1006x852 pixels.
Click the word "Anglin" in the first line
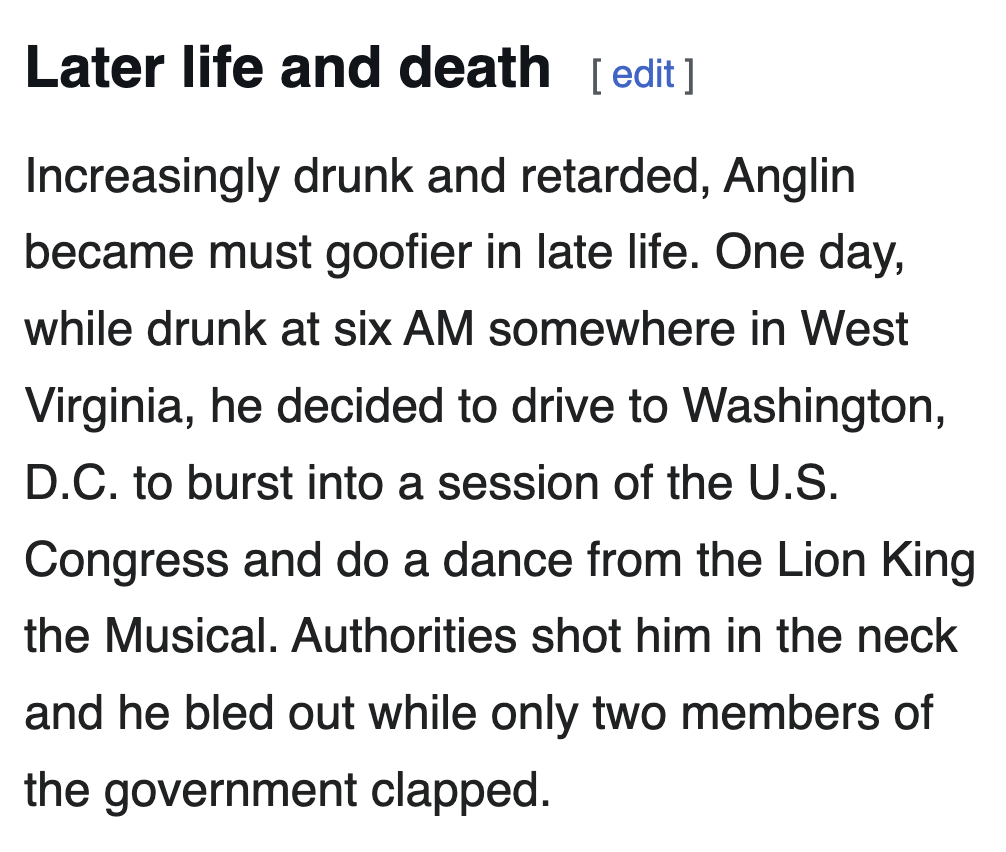tap(789, 177)
